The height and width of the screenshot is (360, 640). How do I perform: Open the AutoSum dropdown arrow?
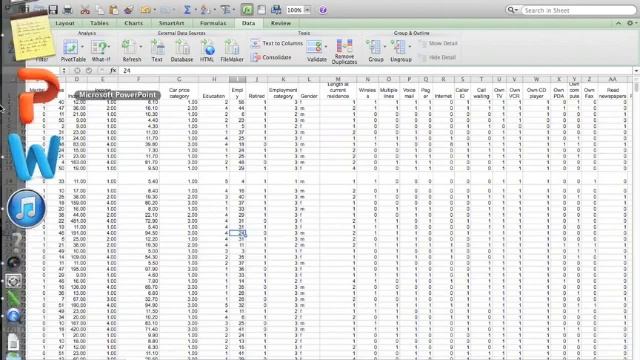click(x=195, y=10)
